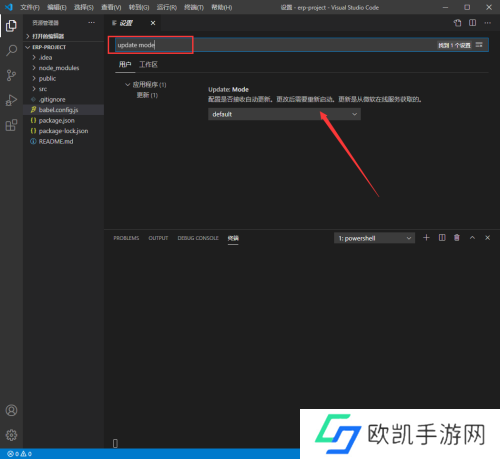Switch to the Workspace settings tab

click(148, 64)
